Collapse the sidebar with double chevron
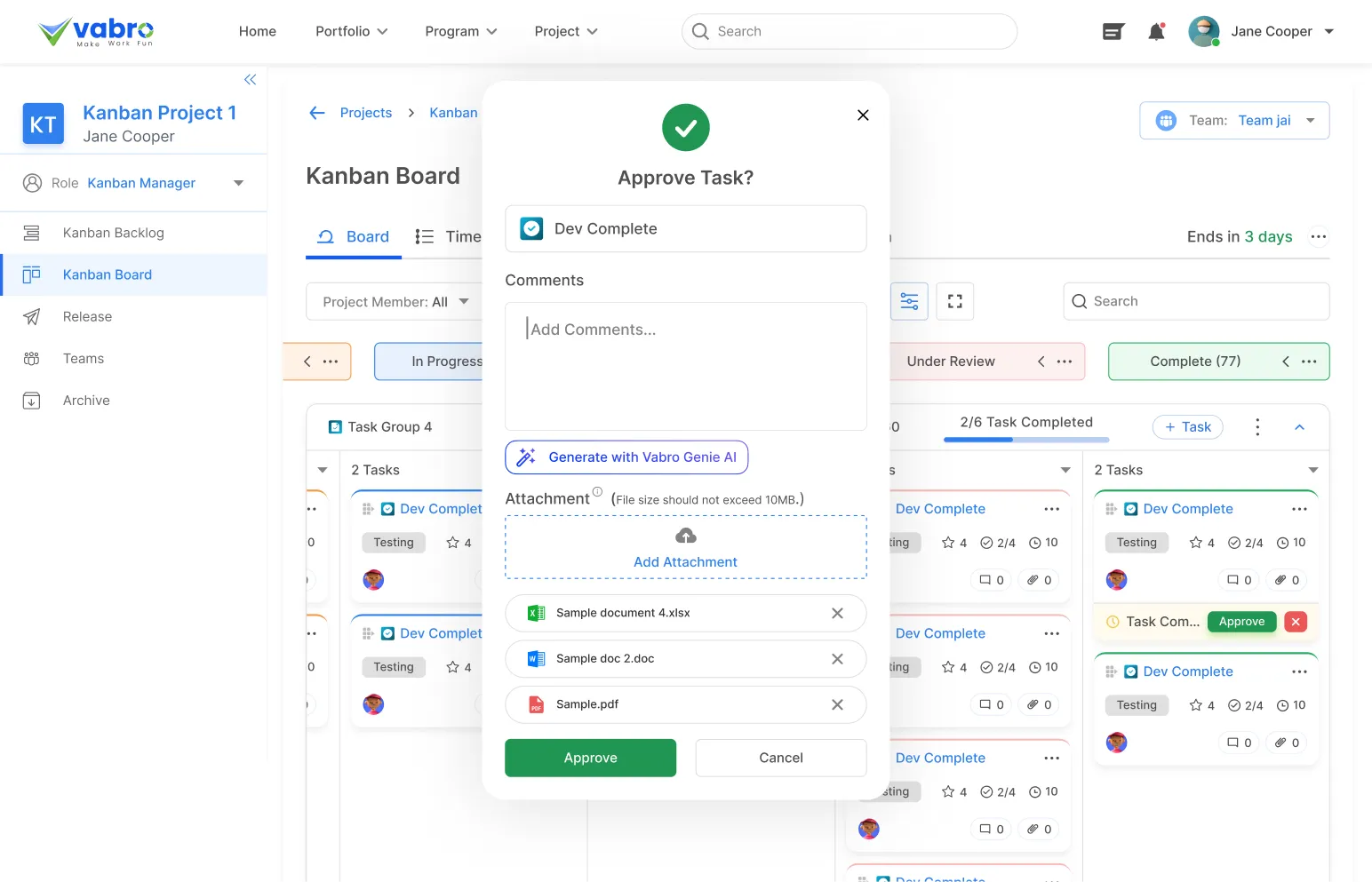Image resolution: width=1372 pixels, height=882 pixels. click(250, 80)
